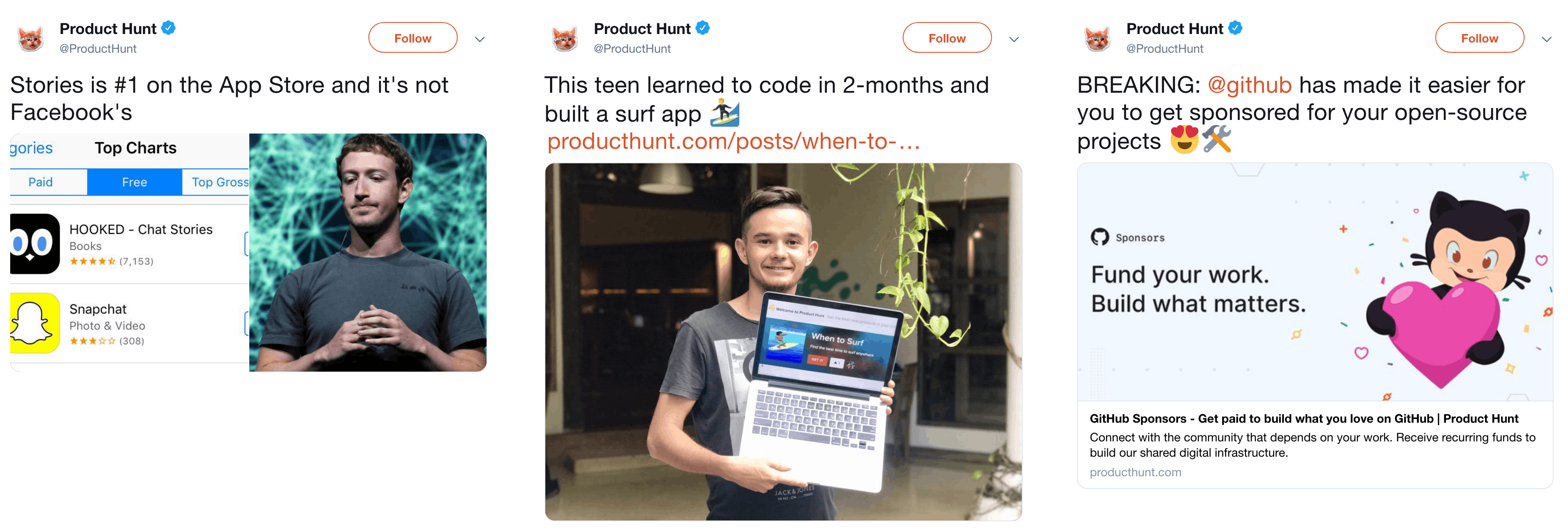
Task: Click the Snapchat ghost app icon
Action: pos(35,323)
